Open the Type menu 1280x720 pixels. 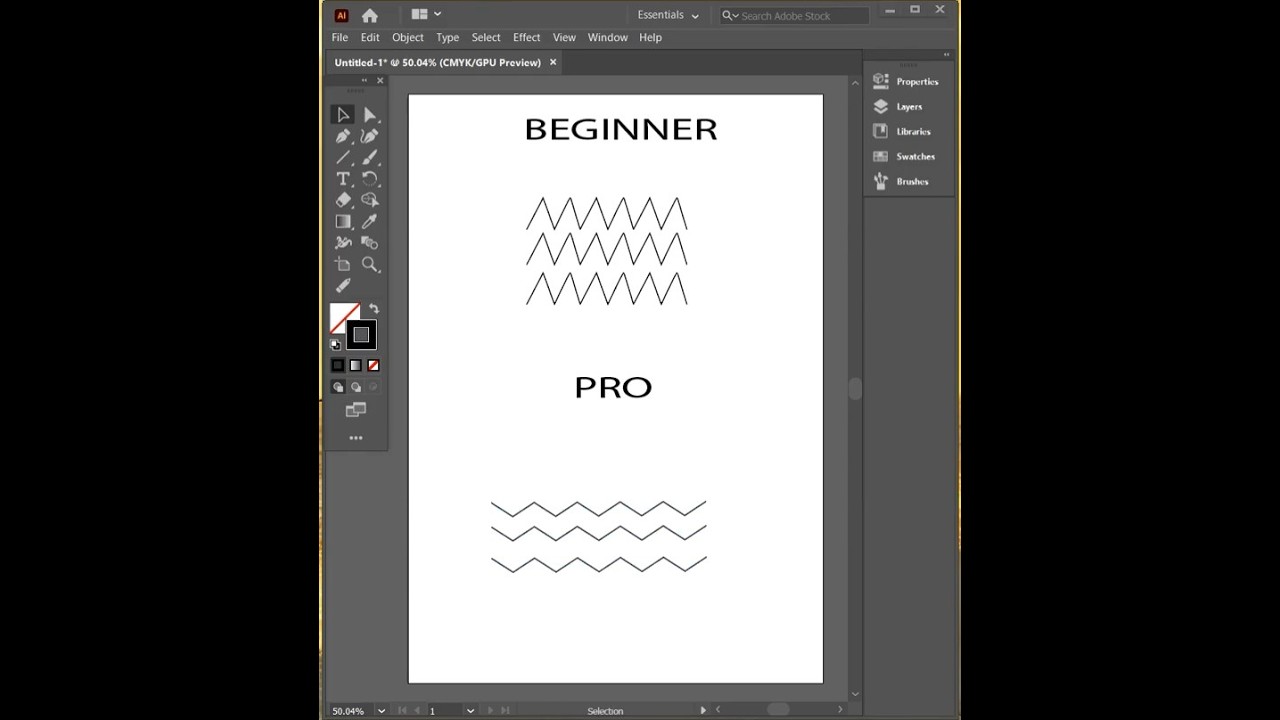[448, 37]
